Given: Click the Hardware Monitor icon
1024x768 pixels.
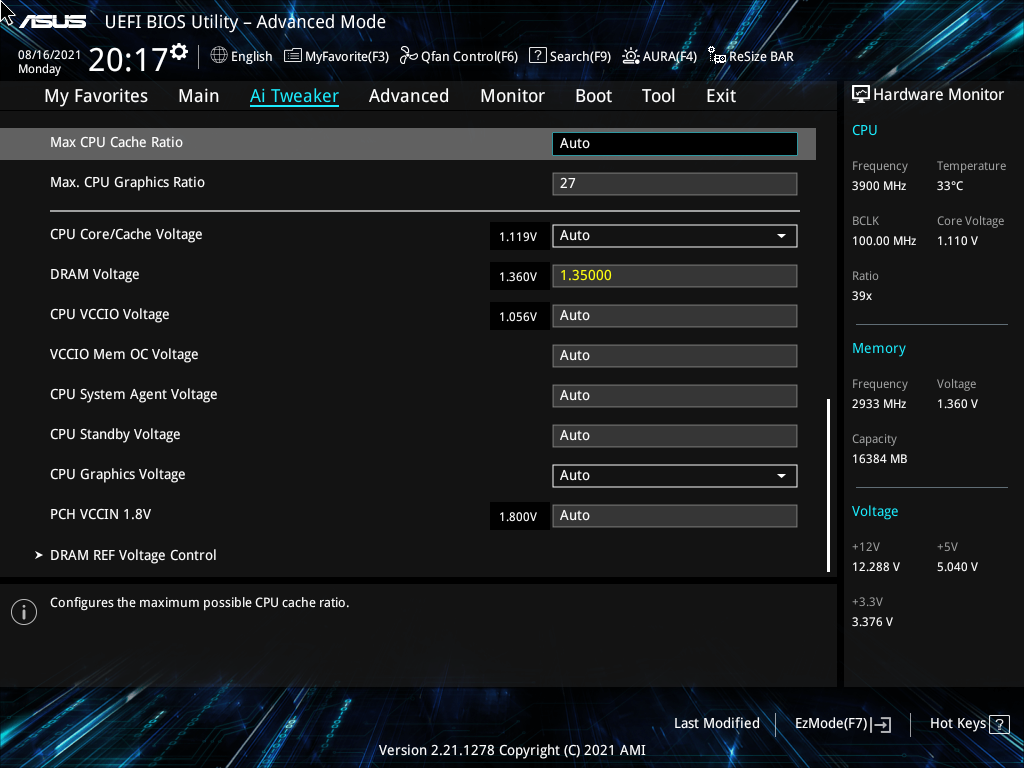Looking at the screenshot, I should click(861, 95).
